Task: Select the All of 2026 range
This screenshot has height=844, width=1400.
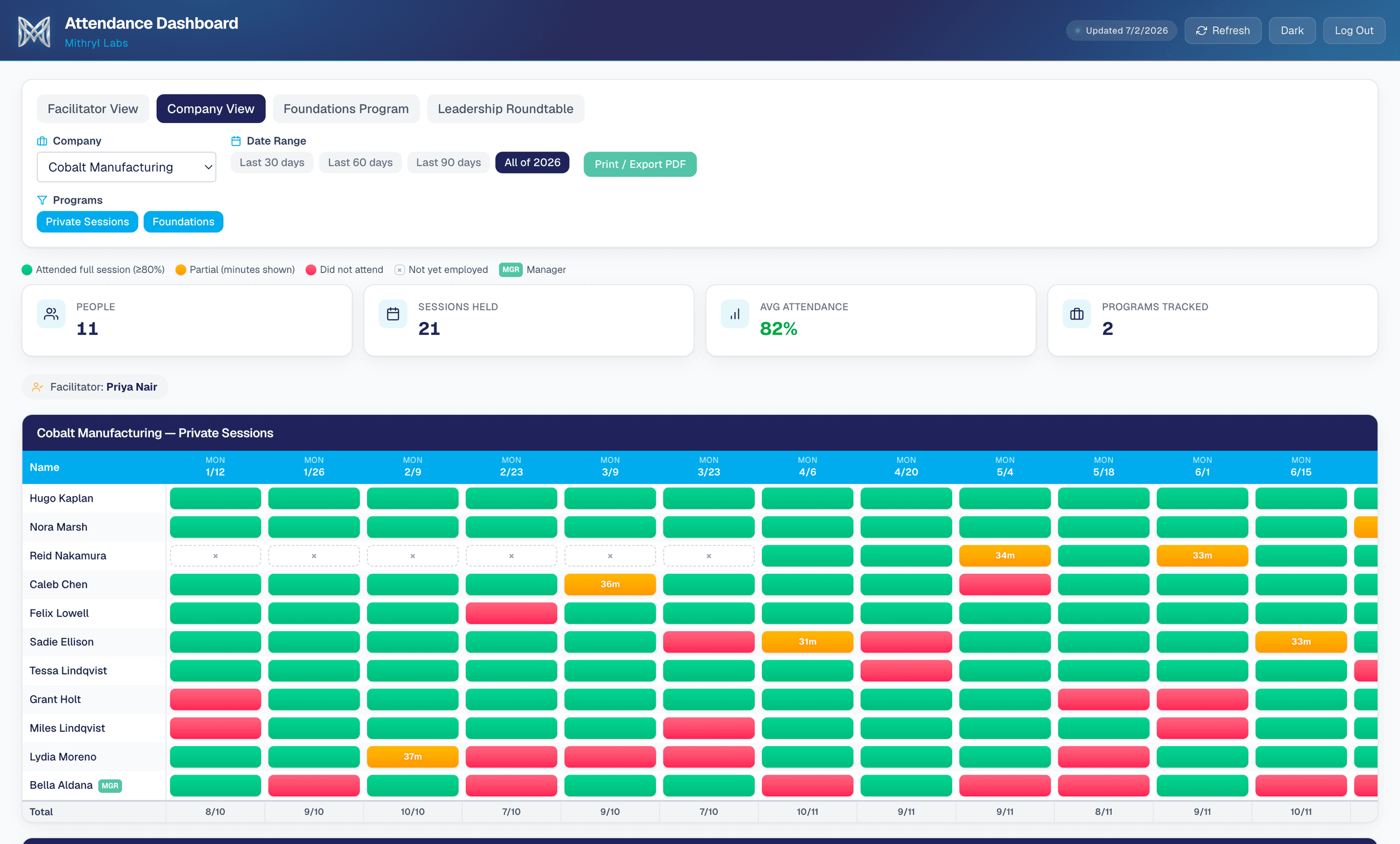Action: pos(533,162)
